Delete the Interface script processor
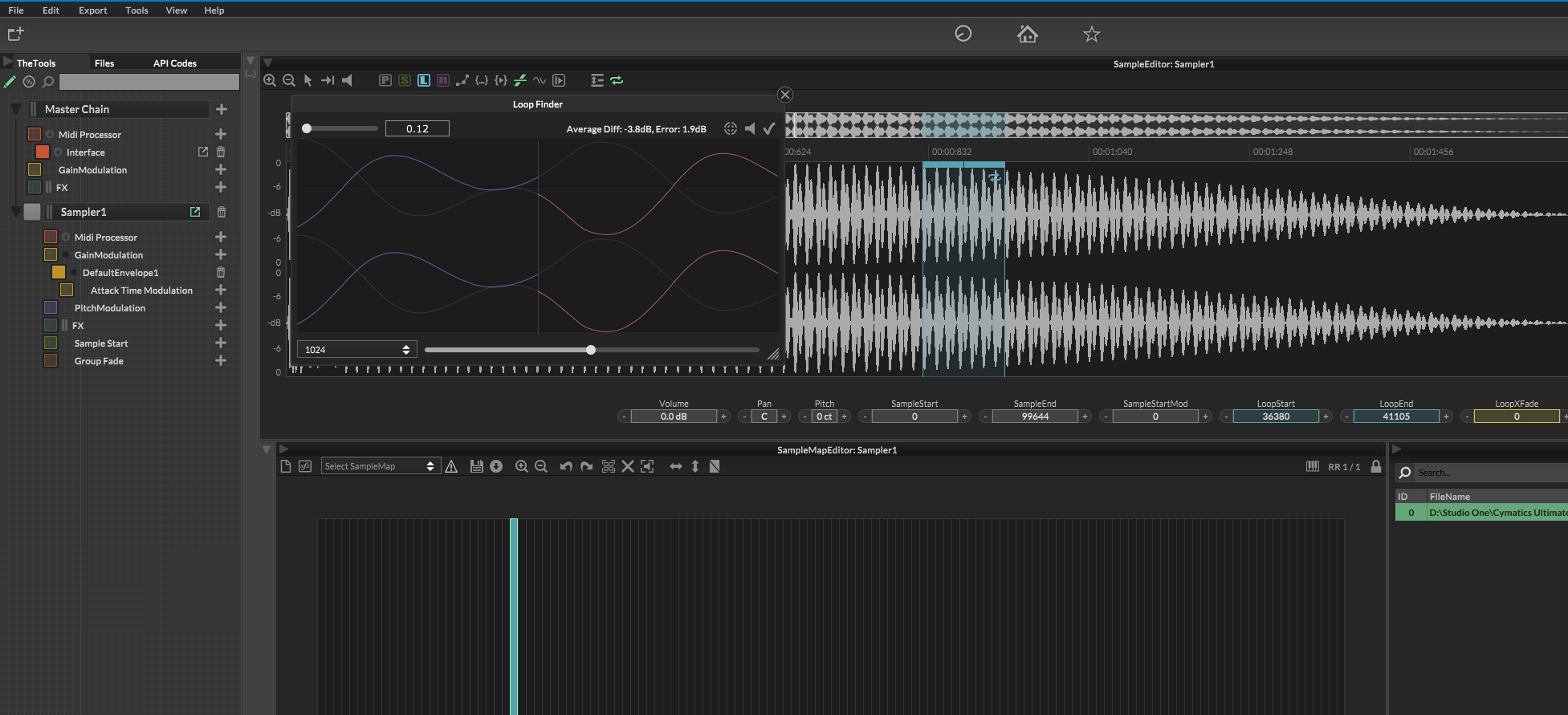This screenshot has width=1568, height=715. tap(221, 152)
